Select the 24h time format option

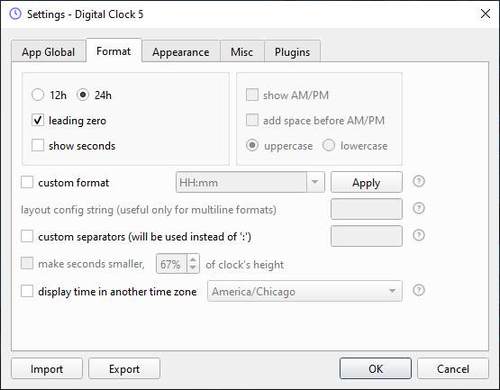point(83,95)
